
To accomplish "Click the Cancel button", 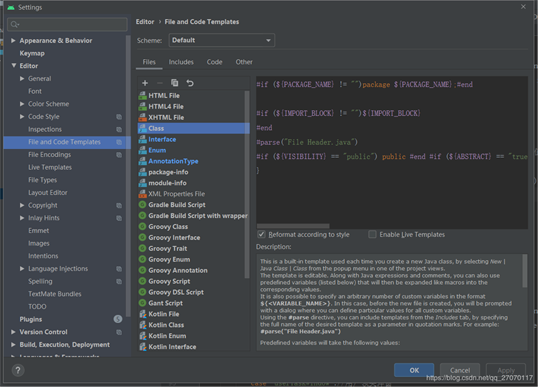I will coord(460,370).
